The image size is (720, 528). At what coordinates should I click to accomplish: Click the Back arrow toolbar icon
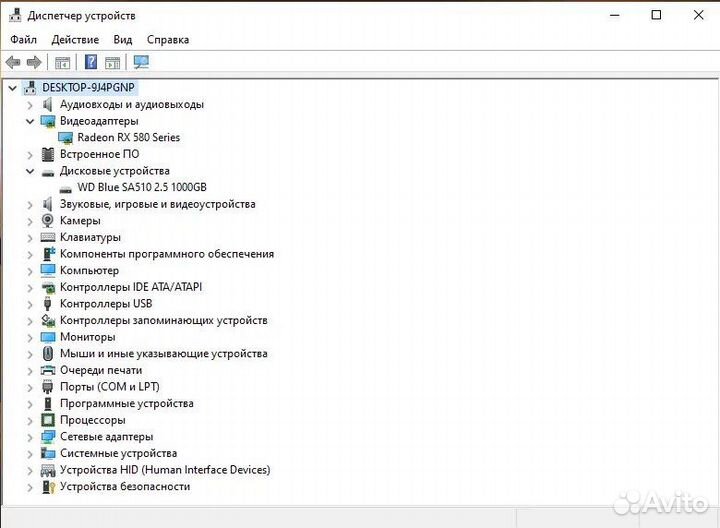tap(13, 62)
